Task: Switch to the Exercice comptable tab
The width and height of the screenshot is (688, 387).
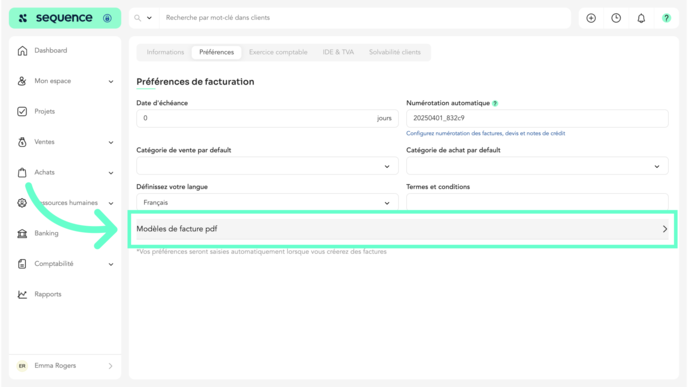Action: [x=278, y=52]
